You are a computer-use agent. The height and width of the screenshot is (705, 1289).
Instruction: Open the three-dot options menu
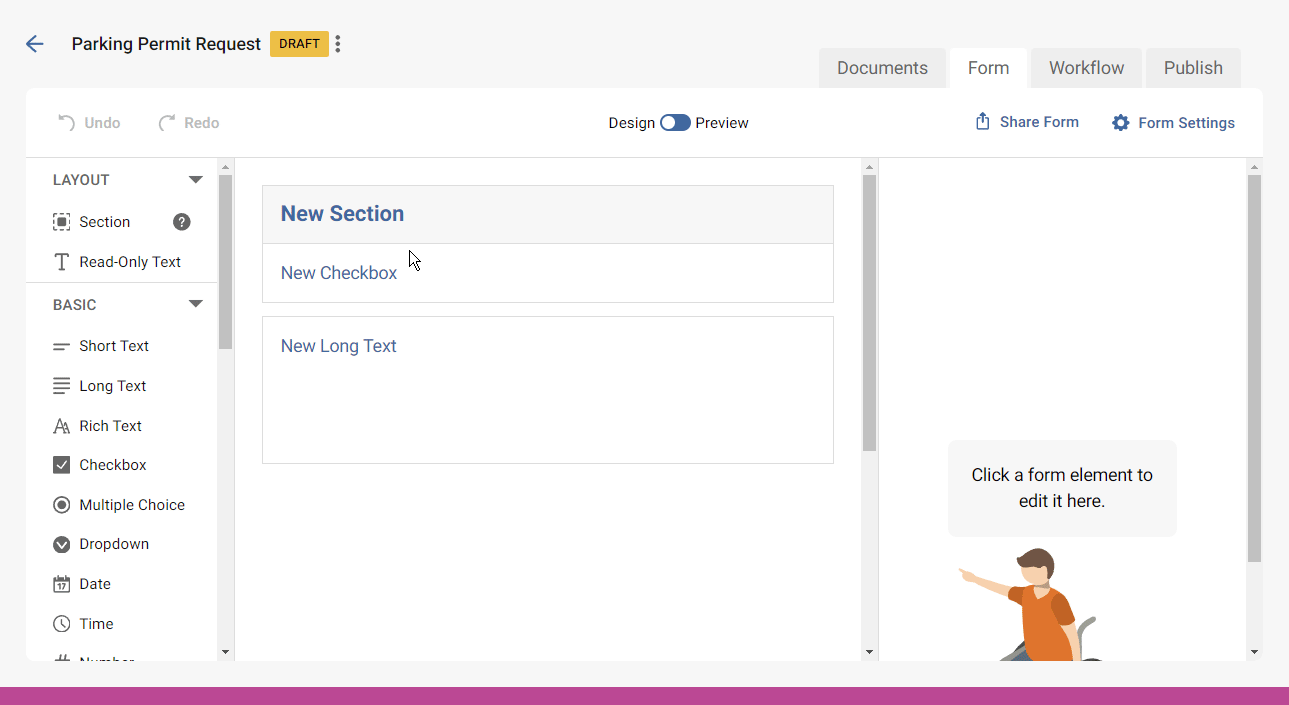coord(338,44)
